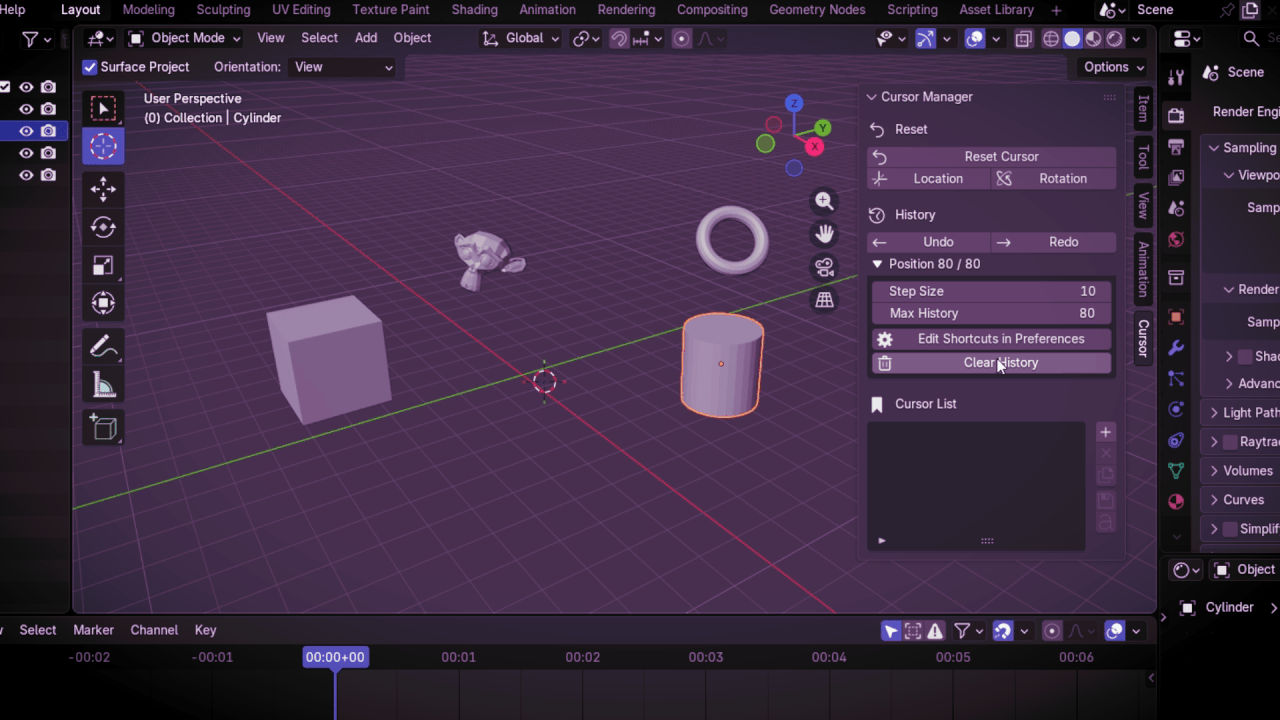
Task: Open the Render properties tab icon
Action: click(1176, 116)
